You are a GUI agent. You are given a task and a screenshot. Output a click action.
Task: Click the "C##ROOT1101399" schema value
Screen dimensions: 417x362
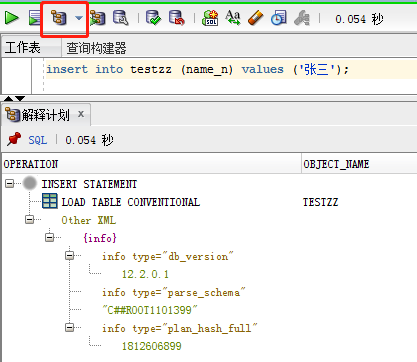(150, 310)
